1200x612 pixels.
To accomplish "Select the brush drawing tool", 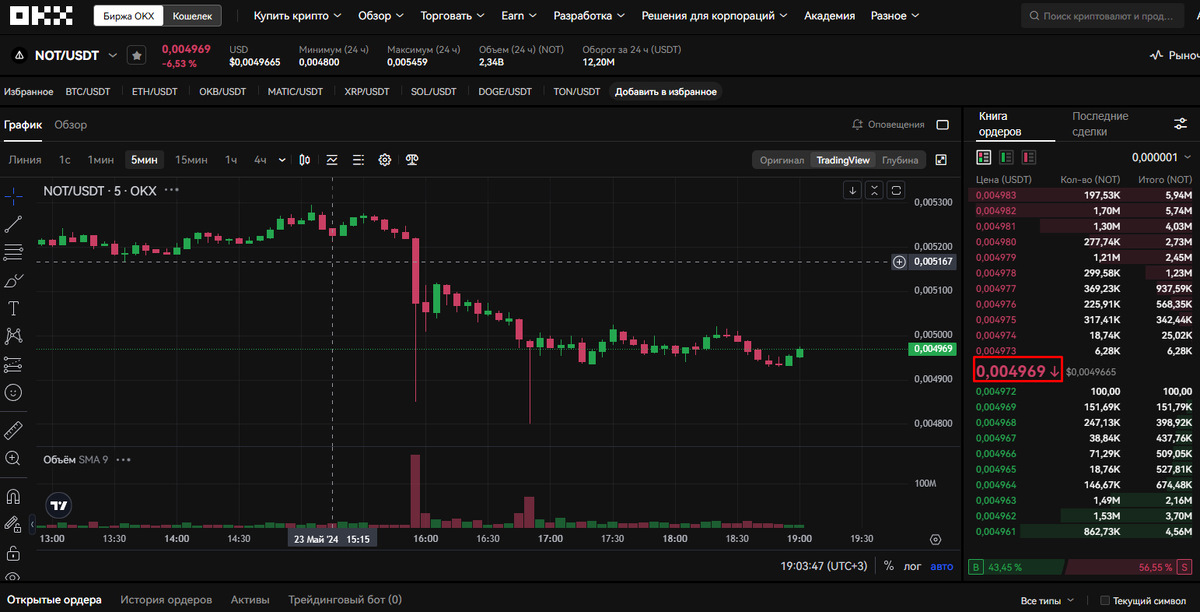I will tap(14, 280).
